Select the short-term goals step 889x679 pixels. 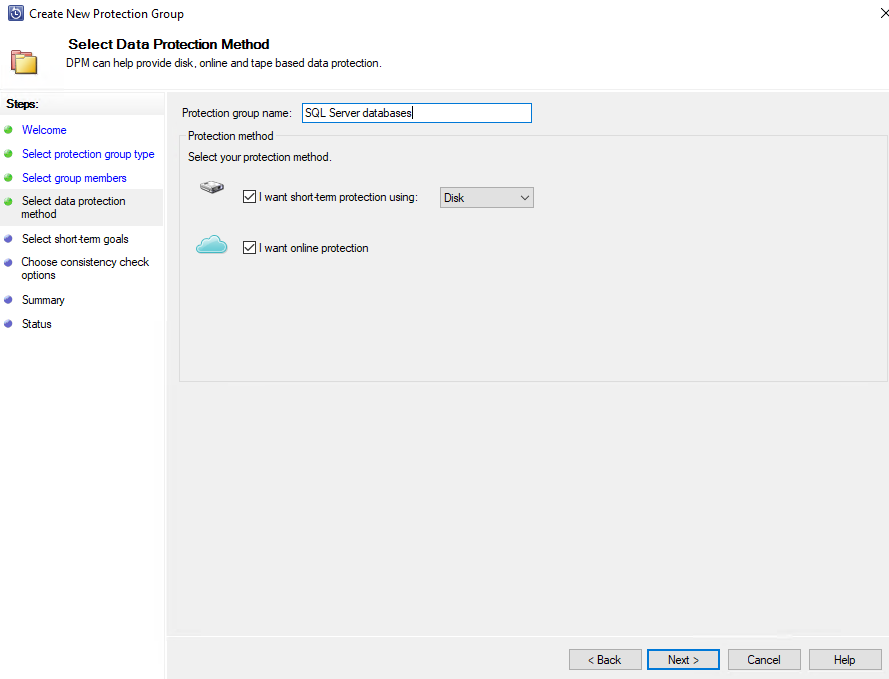[75, 239]
